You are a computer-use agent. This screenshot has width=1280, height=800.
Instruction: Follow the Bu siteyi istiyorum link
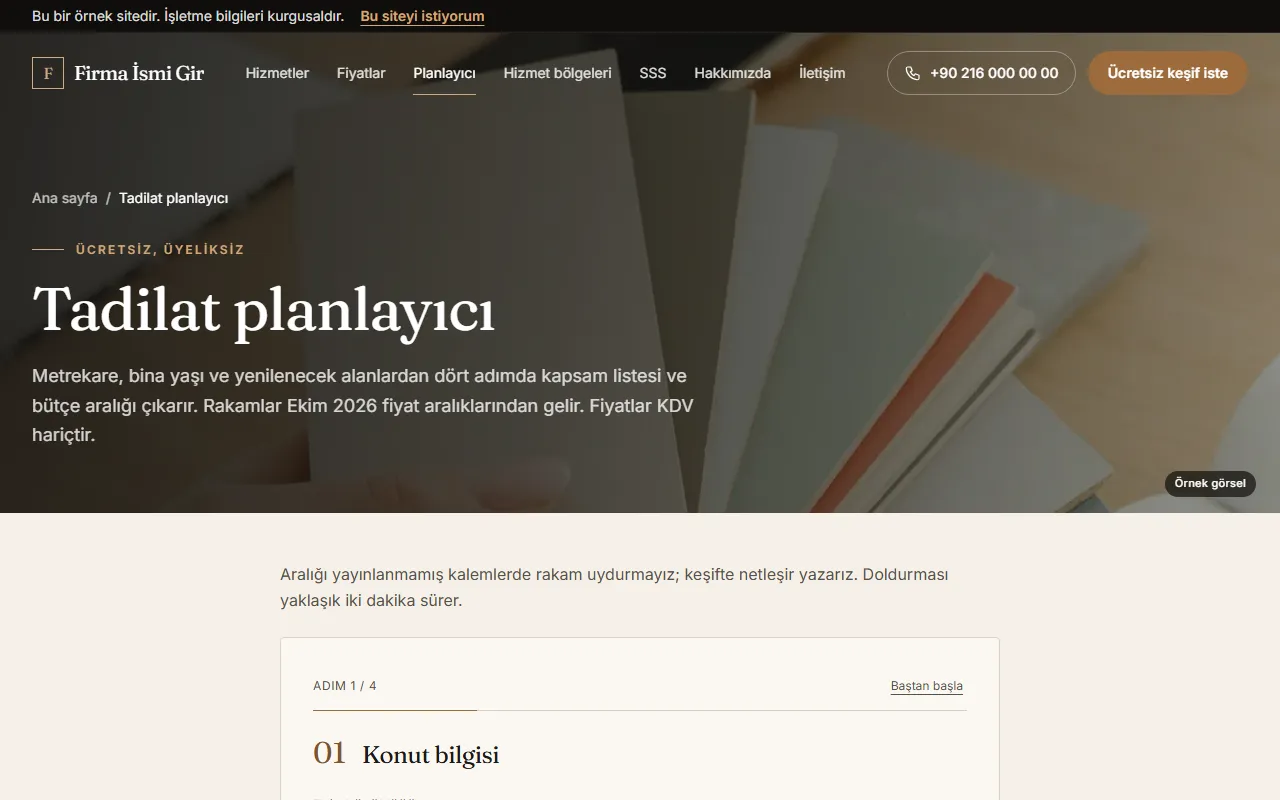point(422,16)
